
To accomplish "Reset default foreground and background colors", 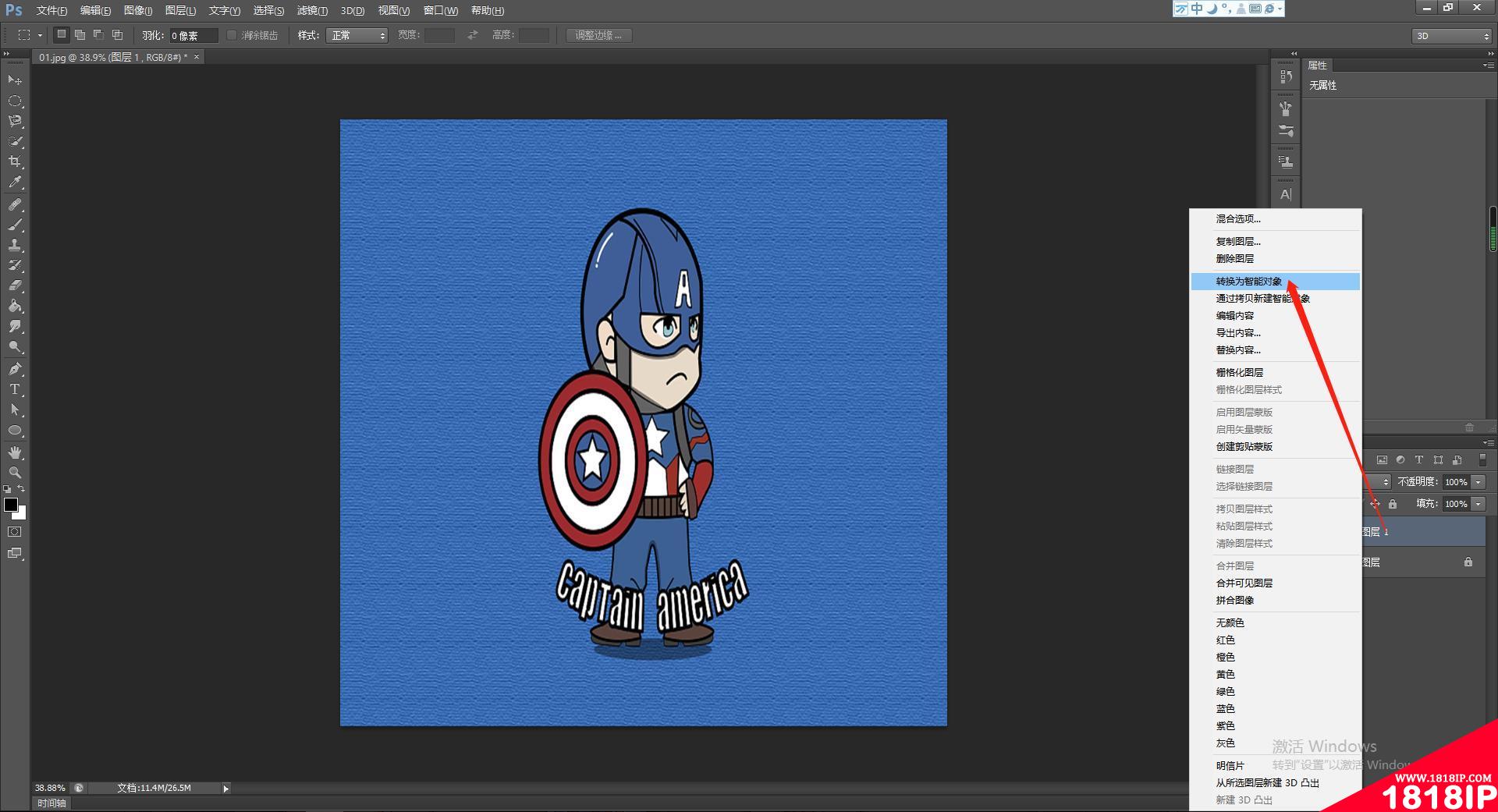I will 7,489.
